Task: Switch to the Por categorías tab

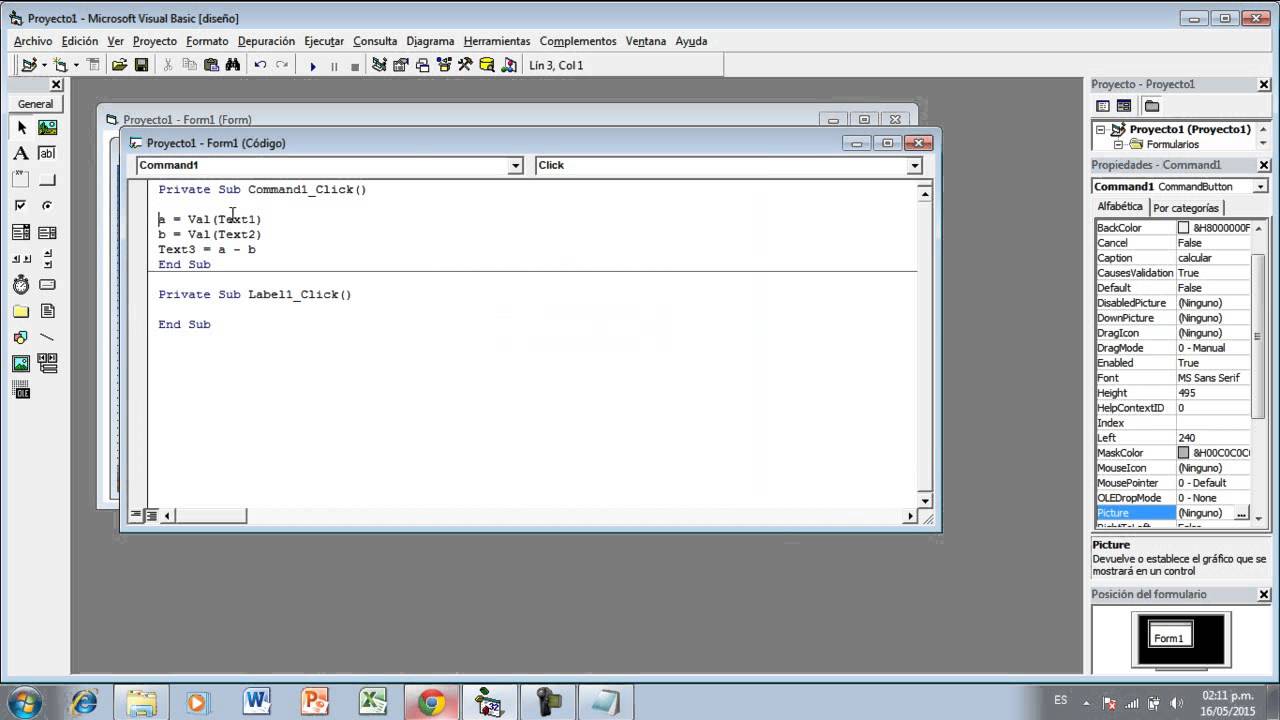Action: coord(1186,208)
